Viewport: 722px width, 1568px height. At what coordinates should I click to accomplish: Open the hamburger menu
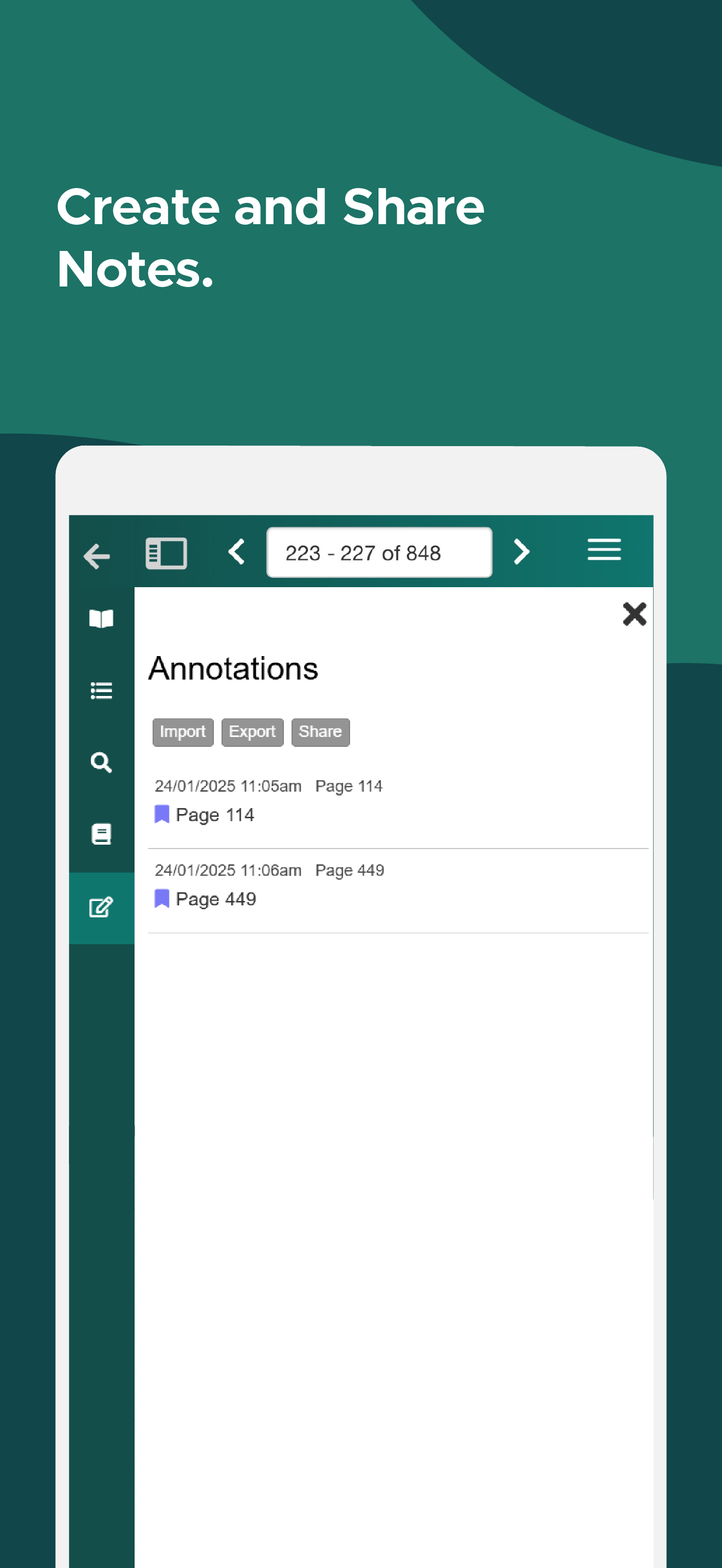pos(604,549)
